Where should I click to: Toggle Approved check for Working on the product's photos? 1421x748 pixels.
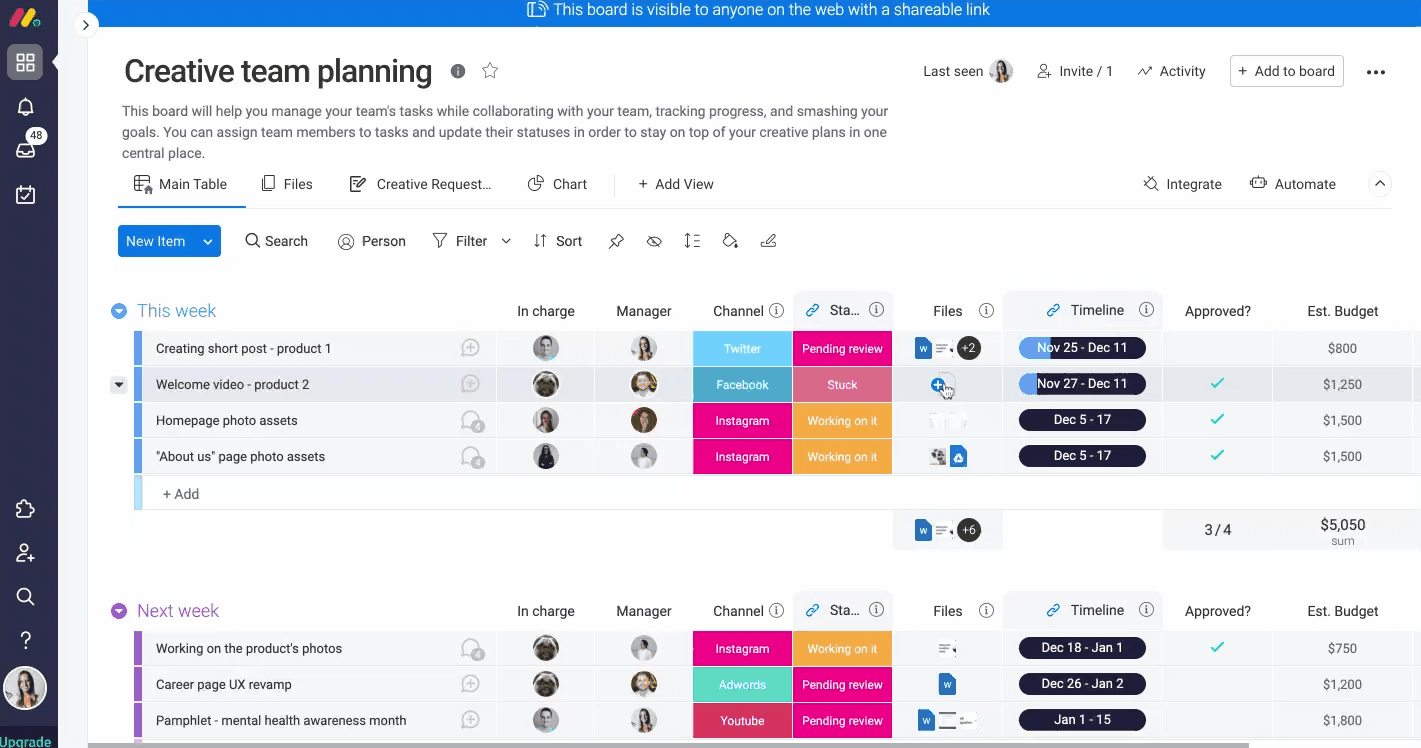point(1217,648)
